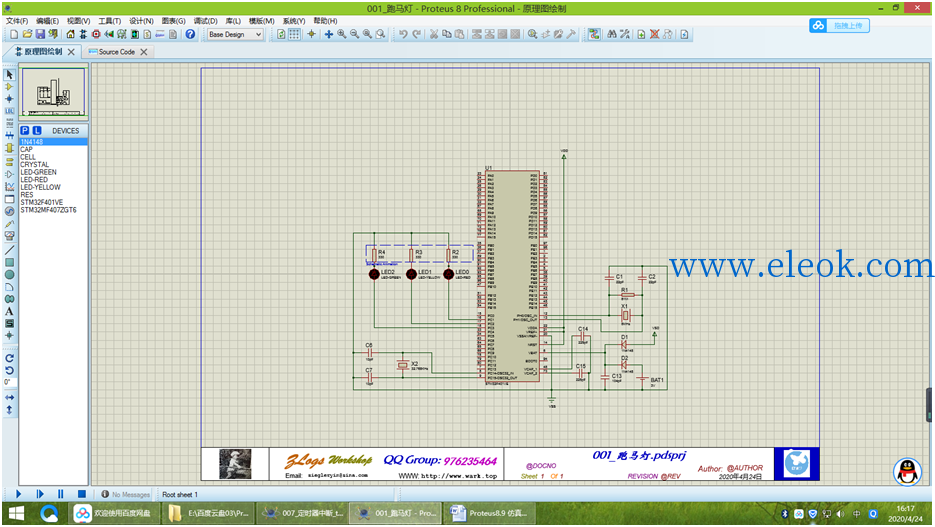This screenshot has height=527, width=935.
Task: Open the help question mark icon
Action: click(190, 34)
